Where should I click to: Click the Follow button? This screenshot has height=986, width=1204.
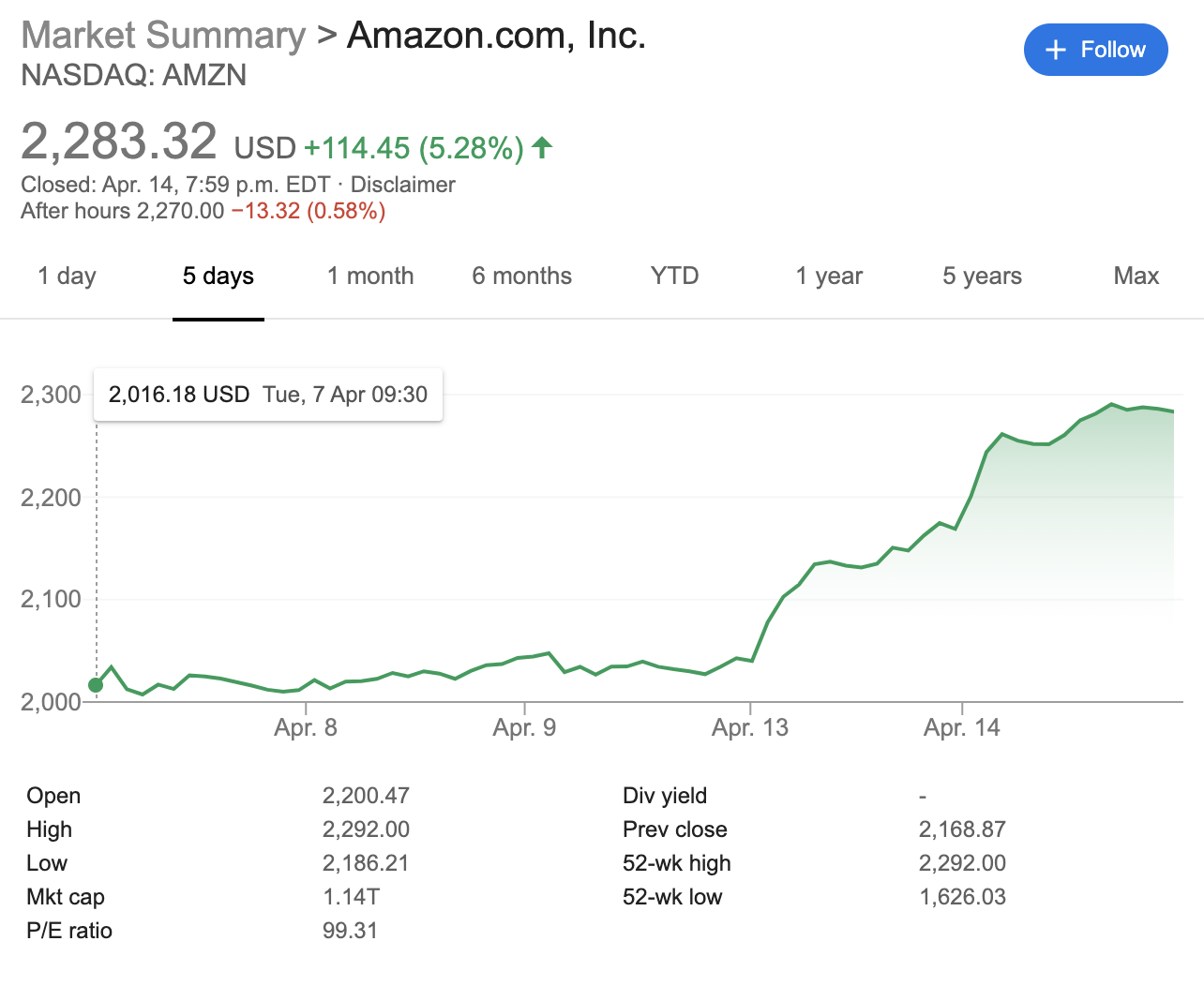tap(1095, 50)
